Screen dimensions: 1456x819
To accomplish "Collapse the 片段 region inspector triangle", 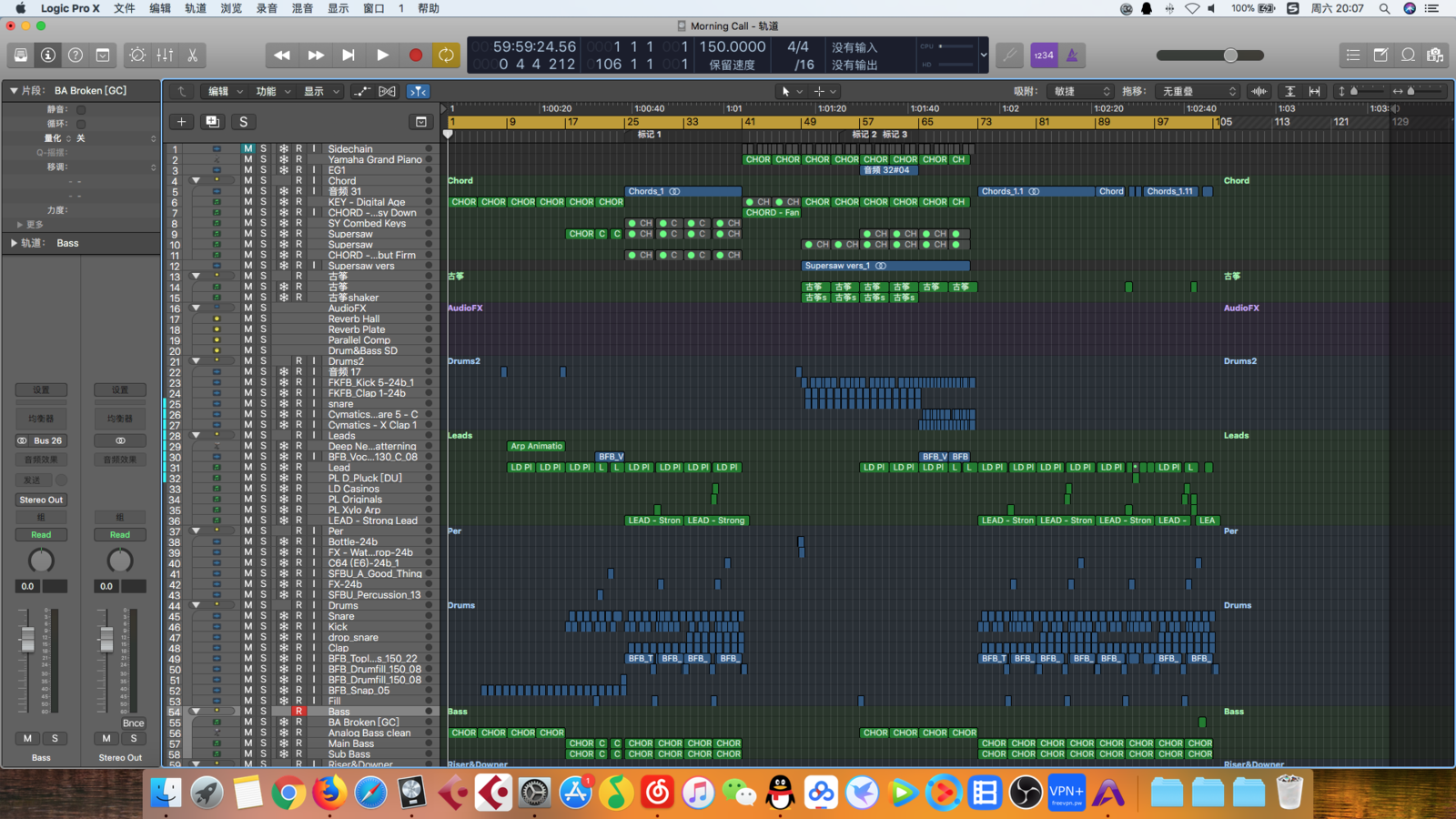I will [x=14, y=90].
